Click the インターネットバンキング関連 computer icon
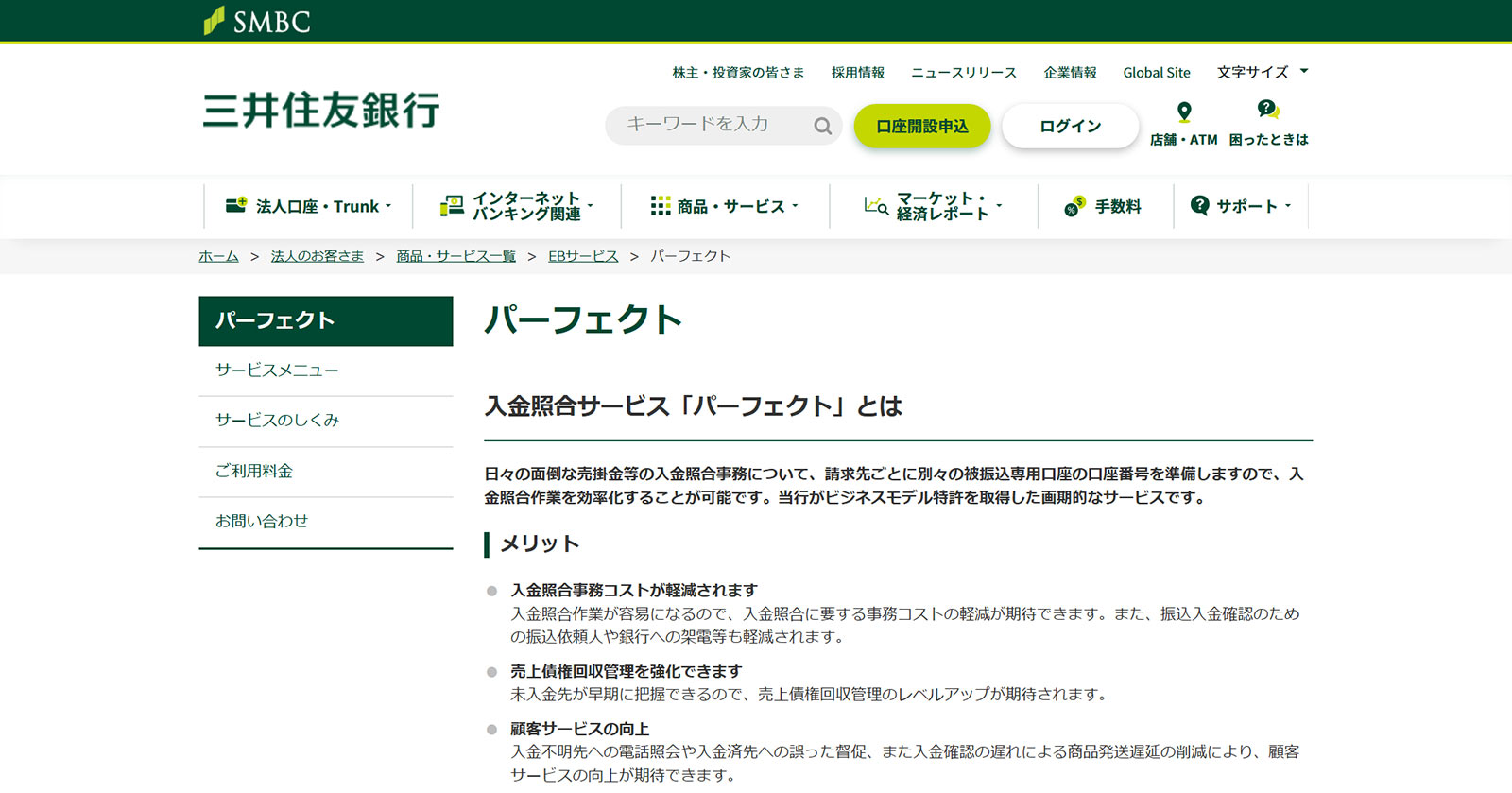The image size is (1512, 793). tap(453, 206)
